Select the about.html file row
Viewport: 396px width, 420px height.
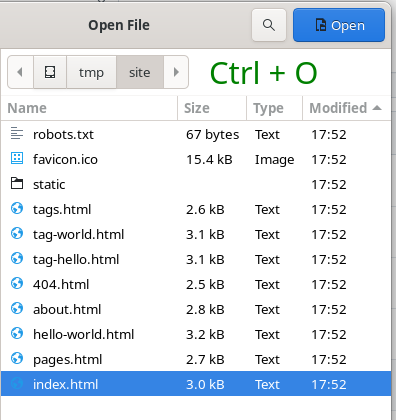tap(196, 309)
